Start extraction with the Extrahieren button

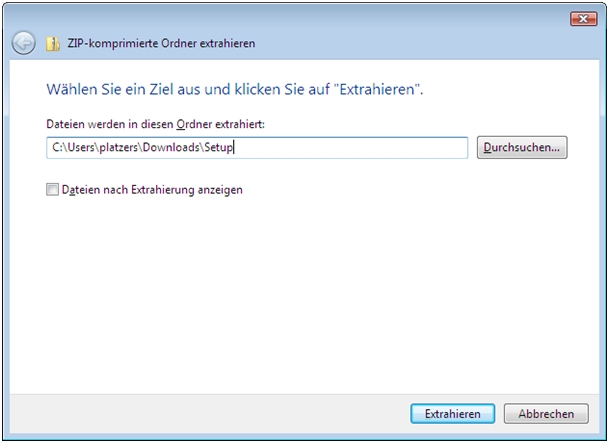pos(452,413)
